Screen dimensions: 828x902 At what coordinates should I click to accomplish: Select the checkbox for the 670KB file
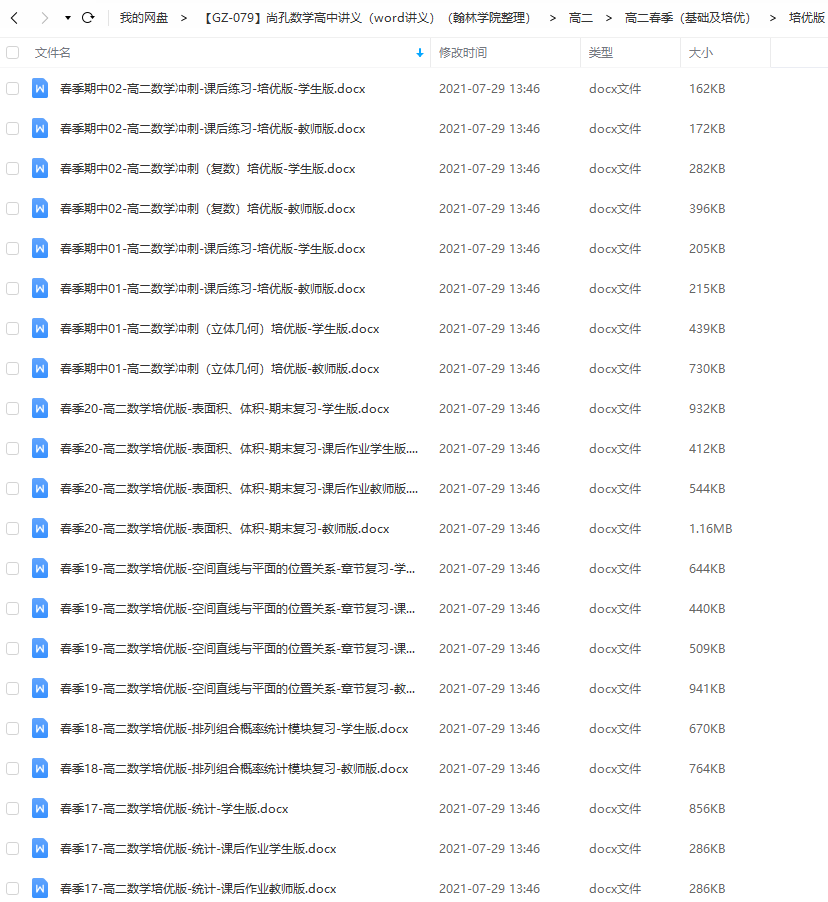[x=12, y=728]
